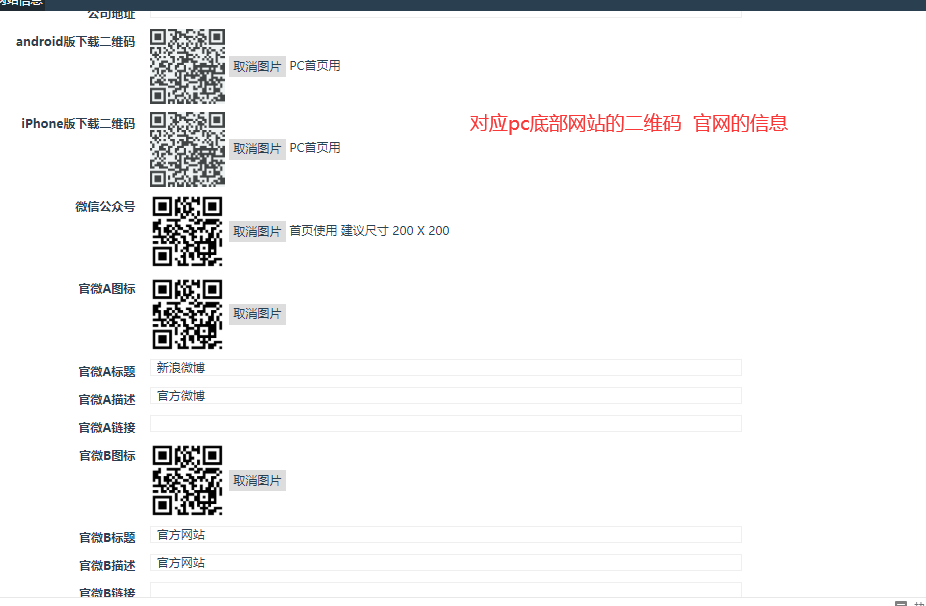The width and height of the screenshot is (926, 606).
Task: Edit the 官微B描述 field containing 官方网站
Action: coord(446,562)
